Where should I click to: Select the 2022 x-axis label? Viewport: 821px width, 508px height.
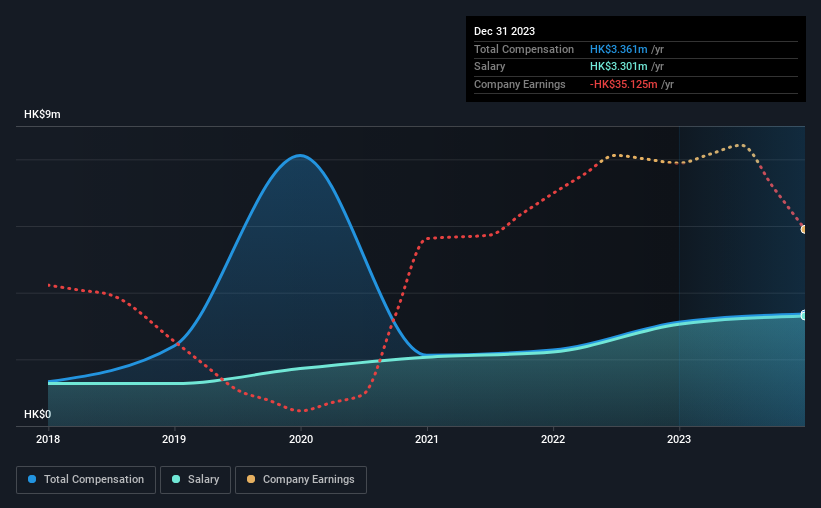click(x=553, y=439)
